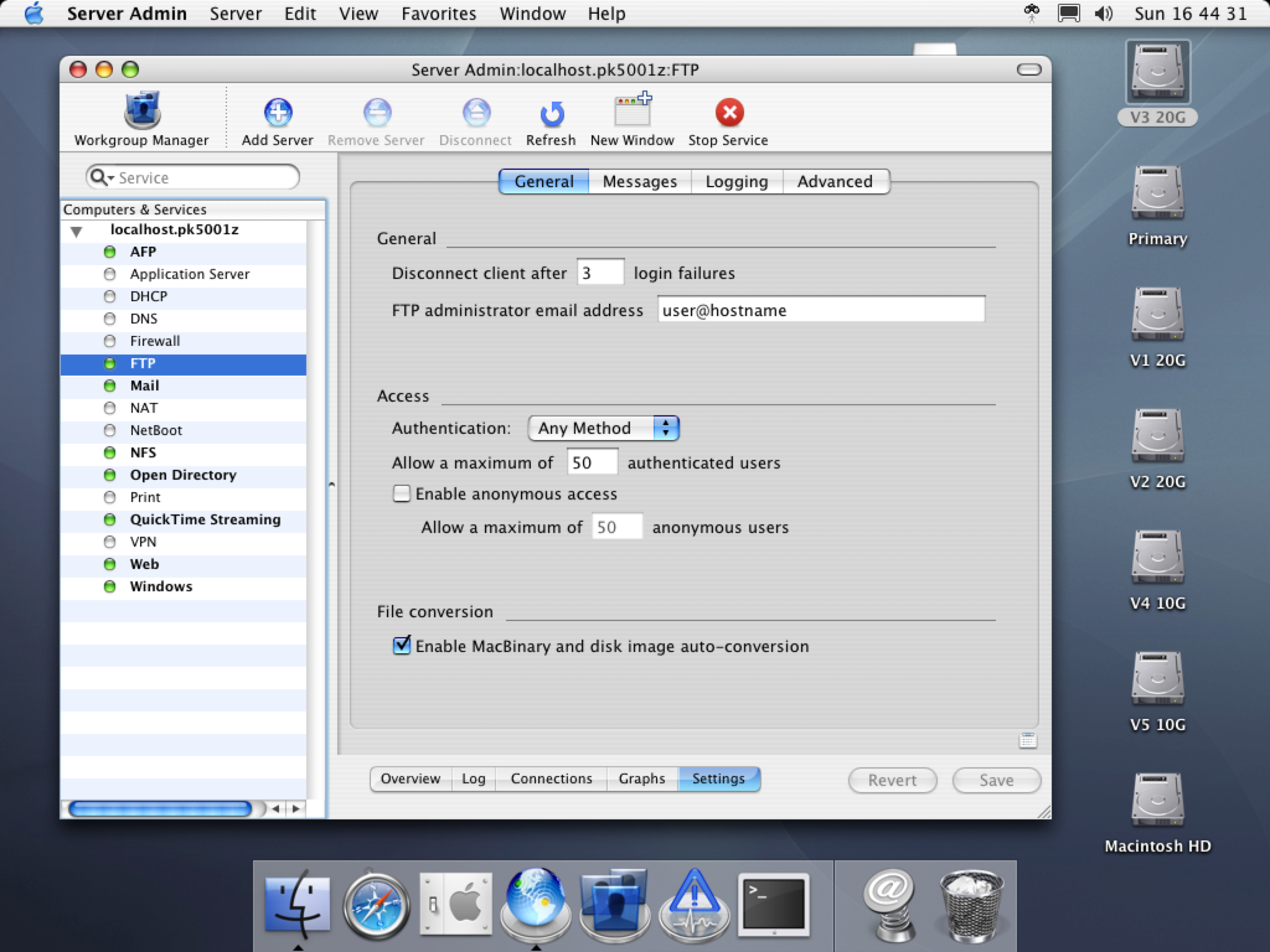The image size is (1270, 952).
Task: Open the Apple menu
Action: (34, 14)
